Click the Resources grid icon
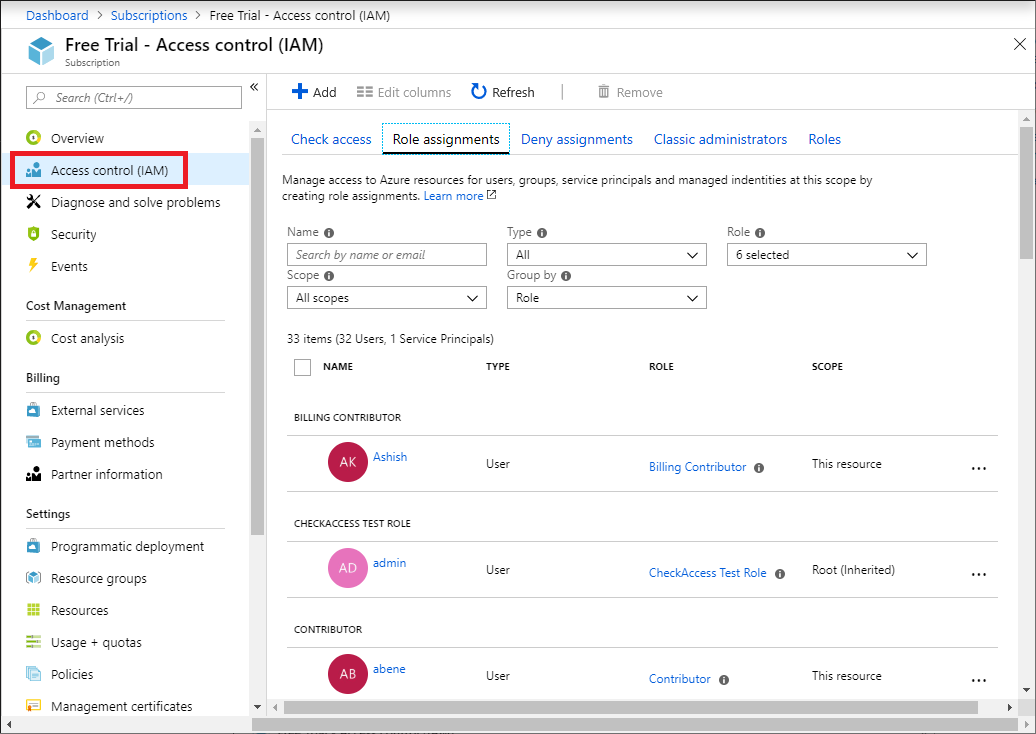This screenshot has height=734, width=1036. (x=34, y=610)
